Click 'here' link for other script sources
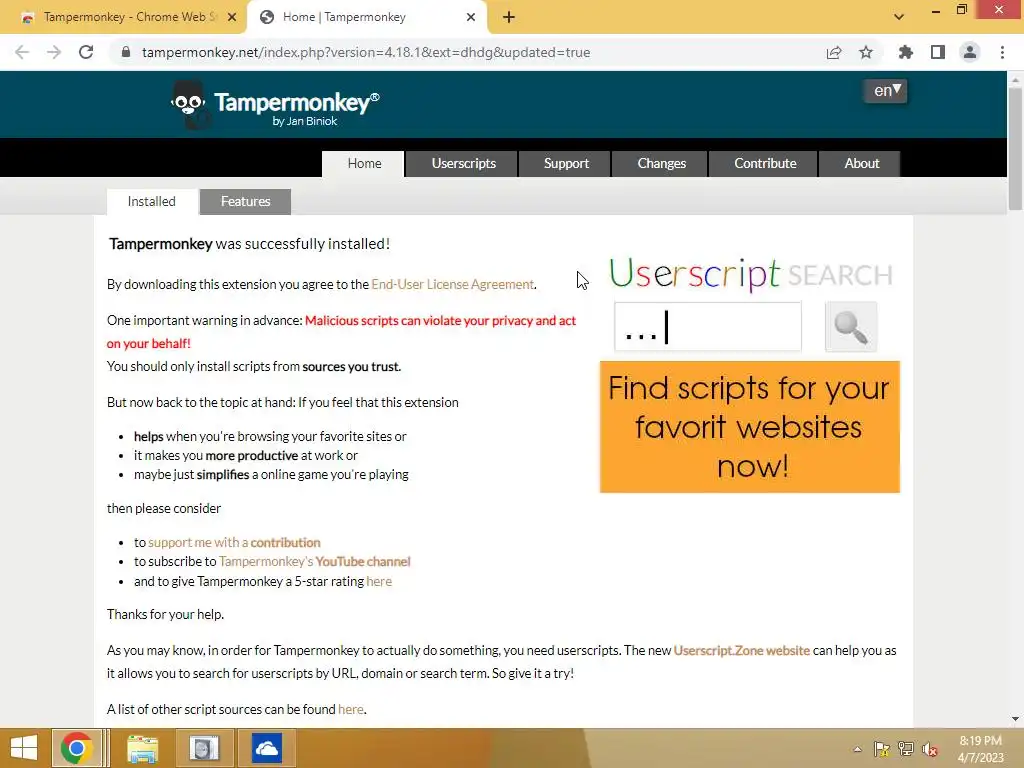The width and height of the screenshot is (1024, 768). pos(351,710)
